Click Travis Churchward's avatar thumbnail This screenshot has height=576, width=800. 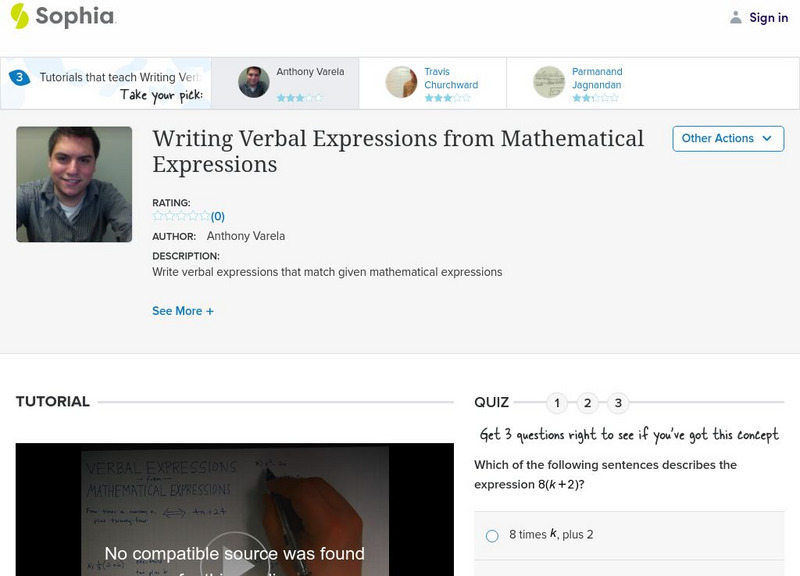pos(401,82)
